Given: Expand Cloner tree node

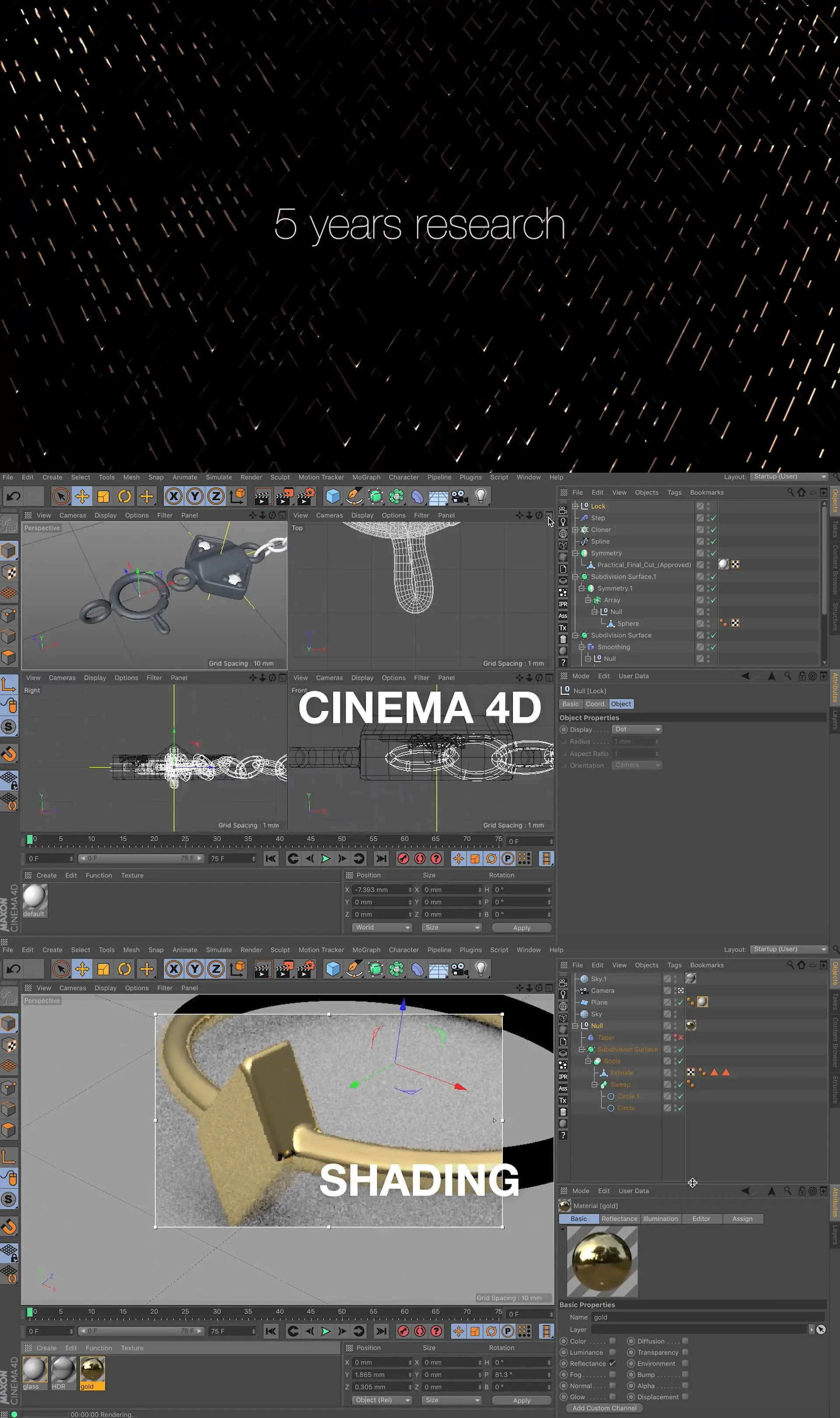Looking at the screenshot, I should coord(574,530).
